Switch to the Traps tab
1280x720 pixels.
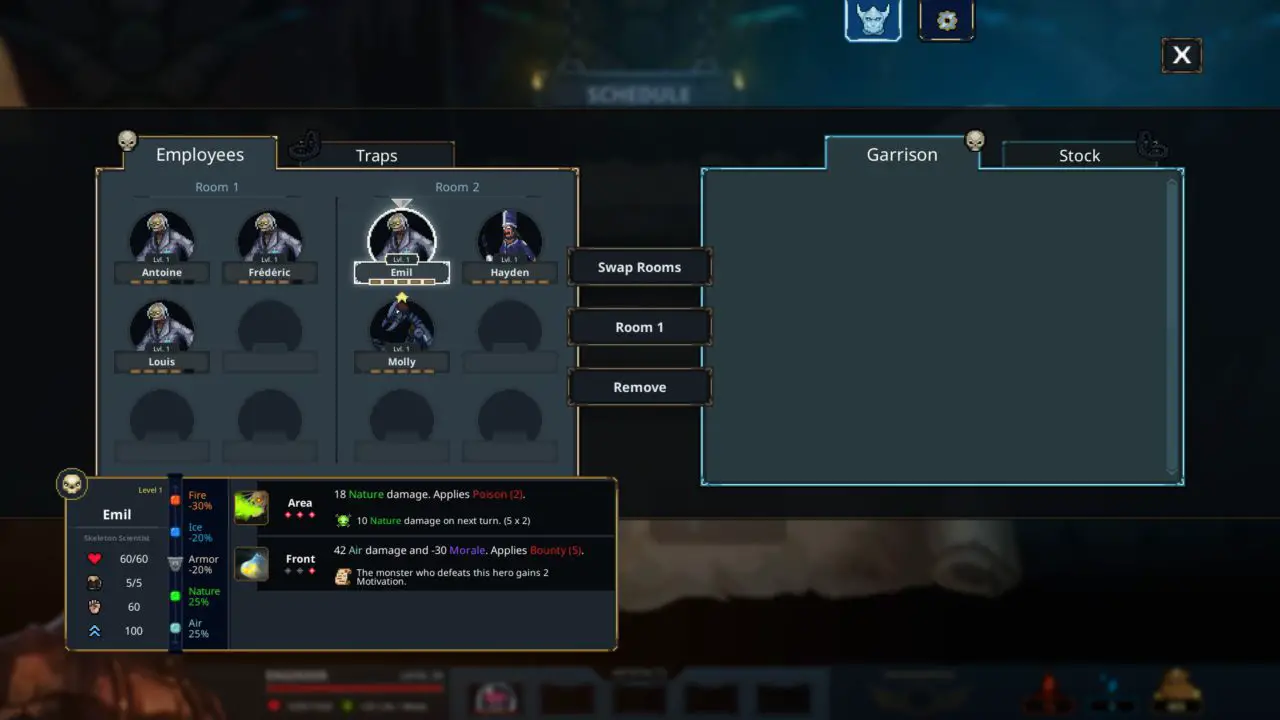pyautogui.click(x=376, y=155)
